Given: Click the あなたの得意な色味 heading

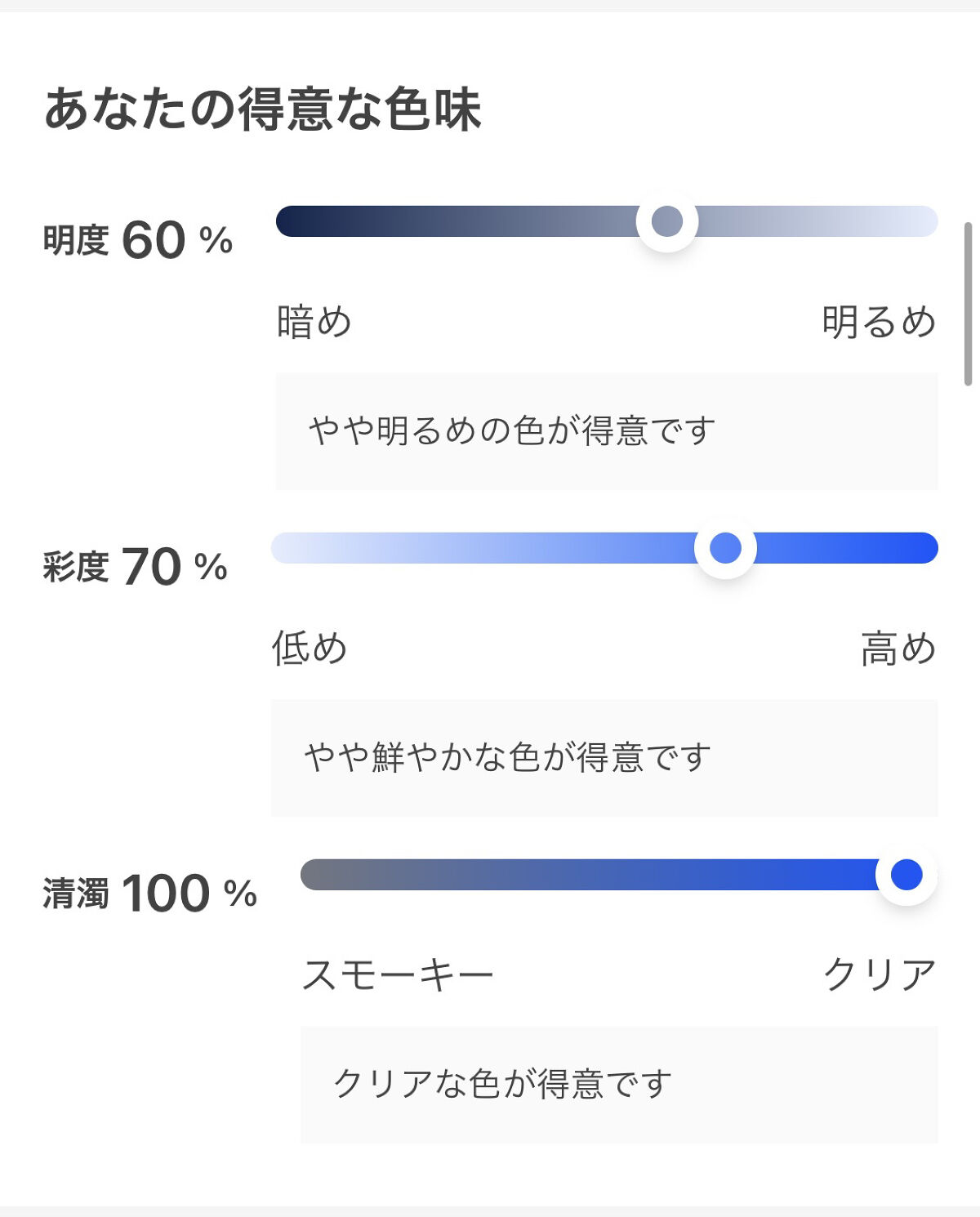Looking at the screenshot, I should click(262, 109).
